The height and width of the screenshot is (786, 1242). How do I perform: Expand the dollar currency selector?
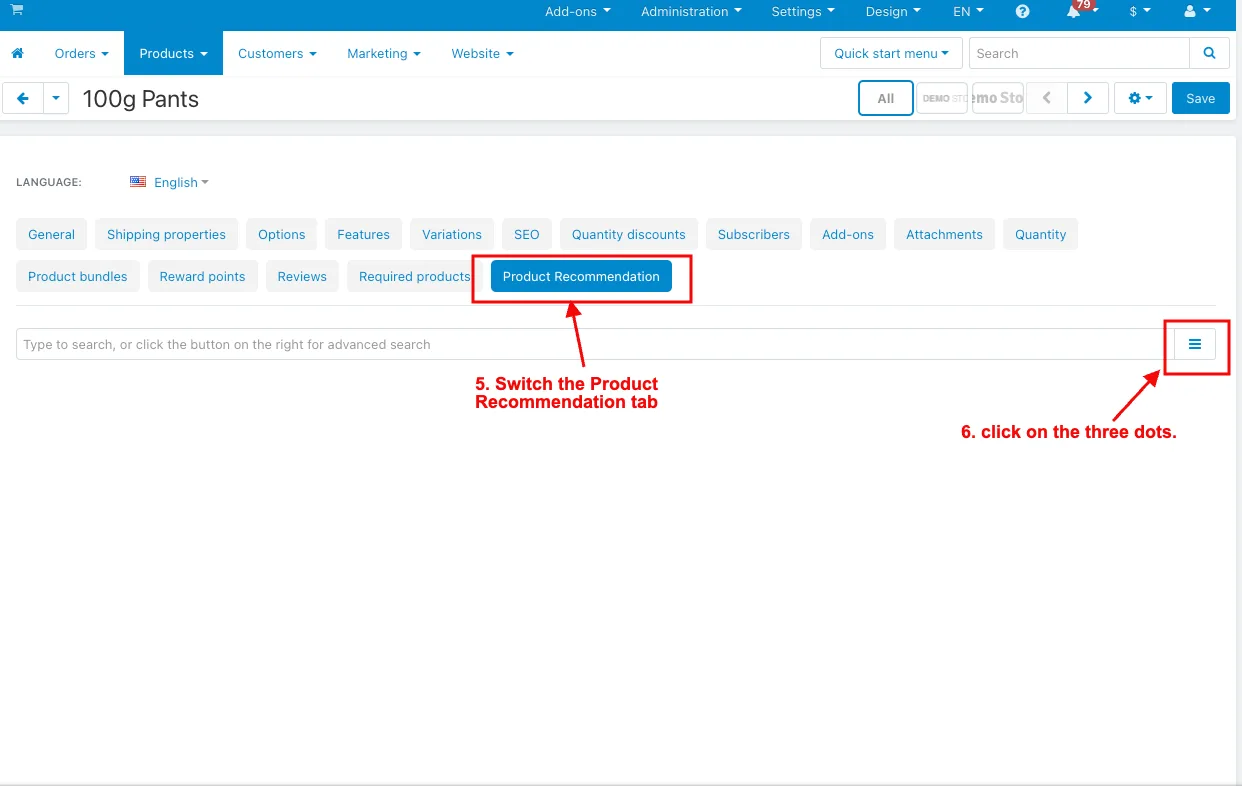[x=1139, y=12]
